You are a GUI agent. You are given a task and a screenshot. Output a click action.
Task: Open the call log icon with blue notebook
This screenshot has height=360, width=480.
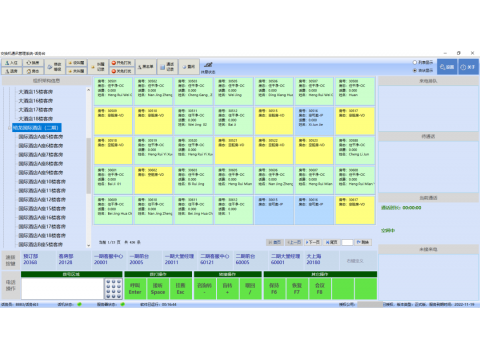click(x=167, y=67)
